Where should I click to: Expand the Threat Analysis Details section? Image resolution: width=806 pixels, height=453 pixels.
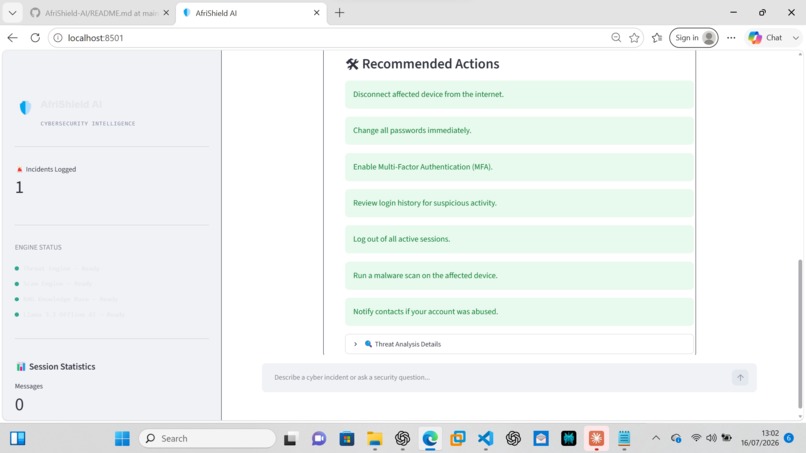click(x=519, y=344)
